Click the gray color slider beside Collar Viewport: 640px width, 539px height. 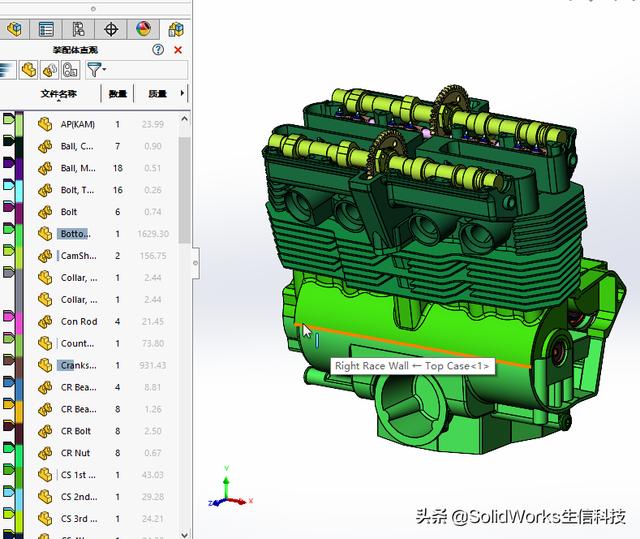pyautogui.click(x=9, y=272)
